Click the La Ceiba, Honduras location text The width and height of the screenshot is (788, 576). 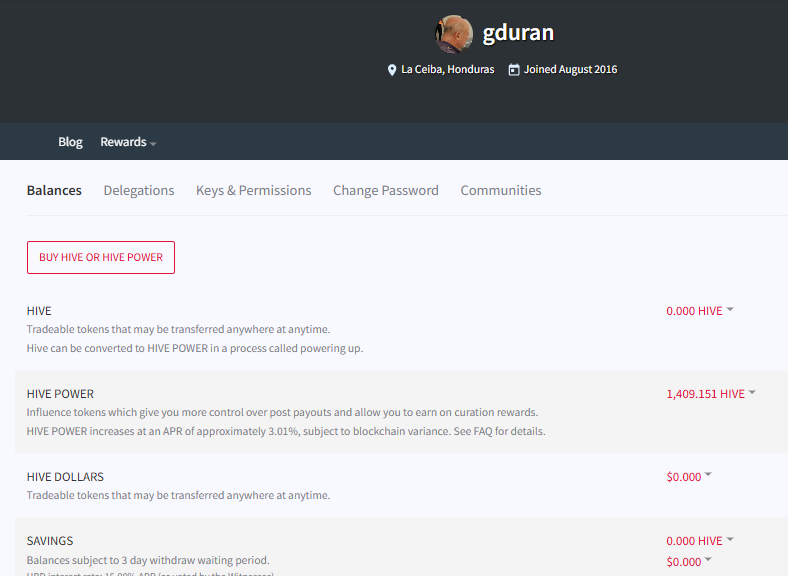448,69
